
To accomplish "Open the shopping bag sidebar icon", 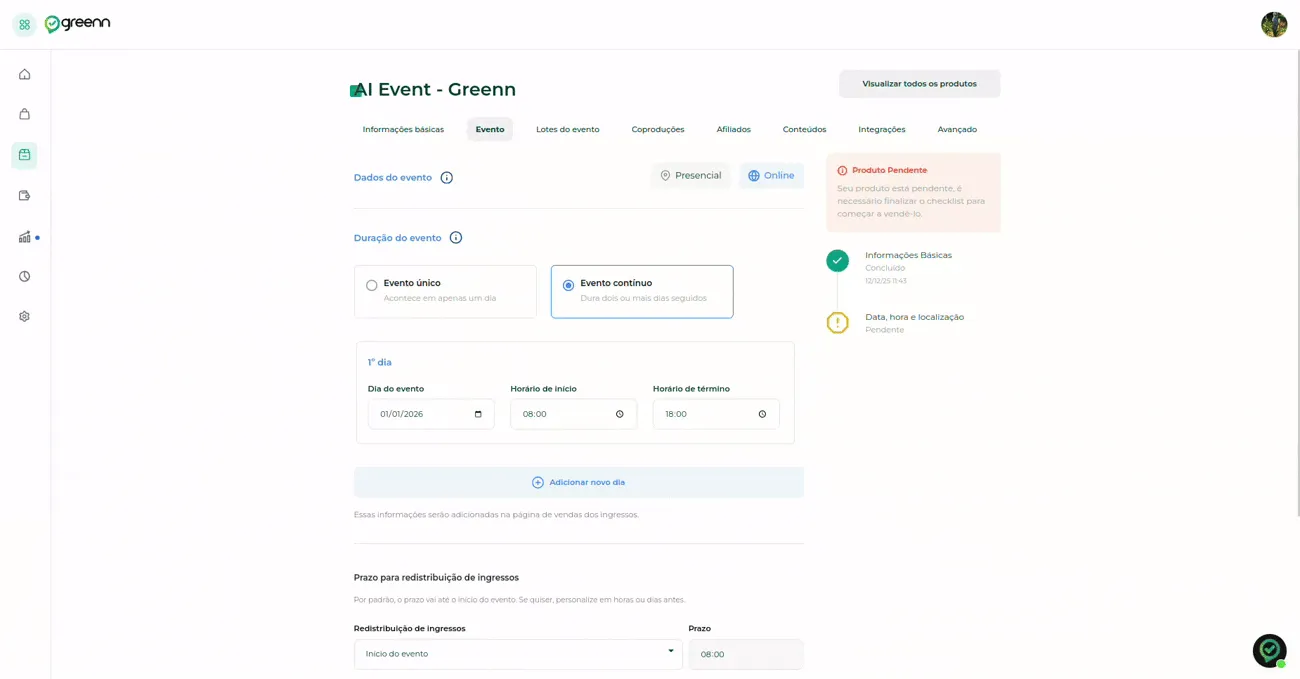I will (x=24, y=114).
